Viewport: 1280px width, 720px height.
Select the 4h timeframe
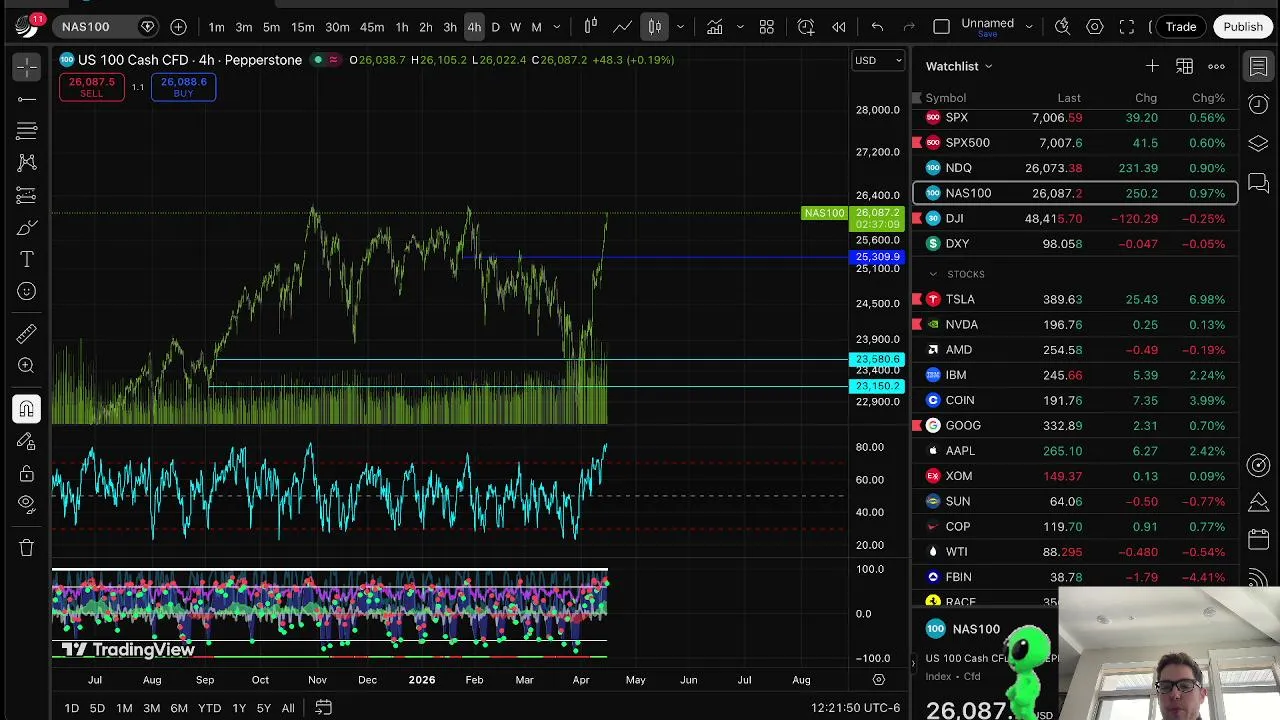coord(473,27)
